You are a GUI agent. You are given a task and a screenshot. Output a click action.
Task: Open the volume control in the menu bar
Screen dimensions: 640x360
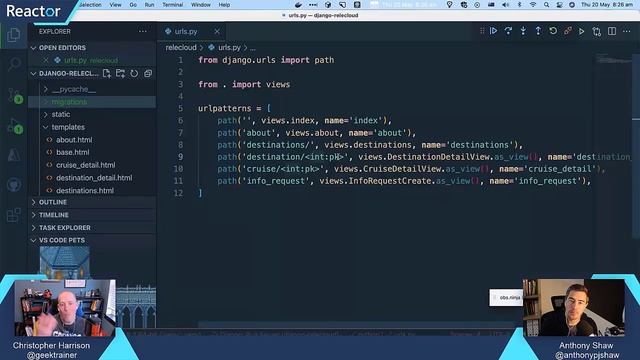click(506, 5)
